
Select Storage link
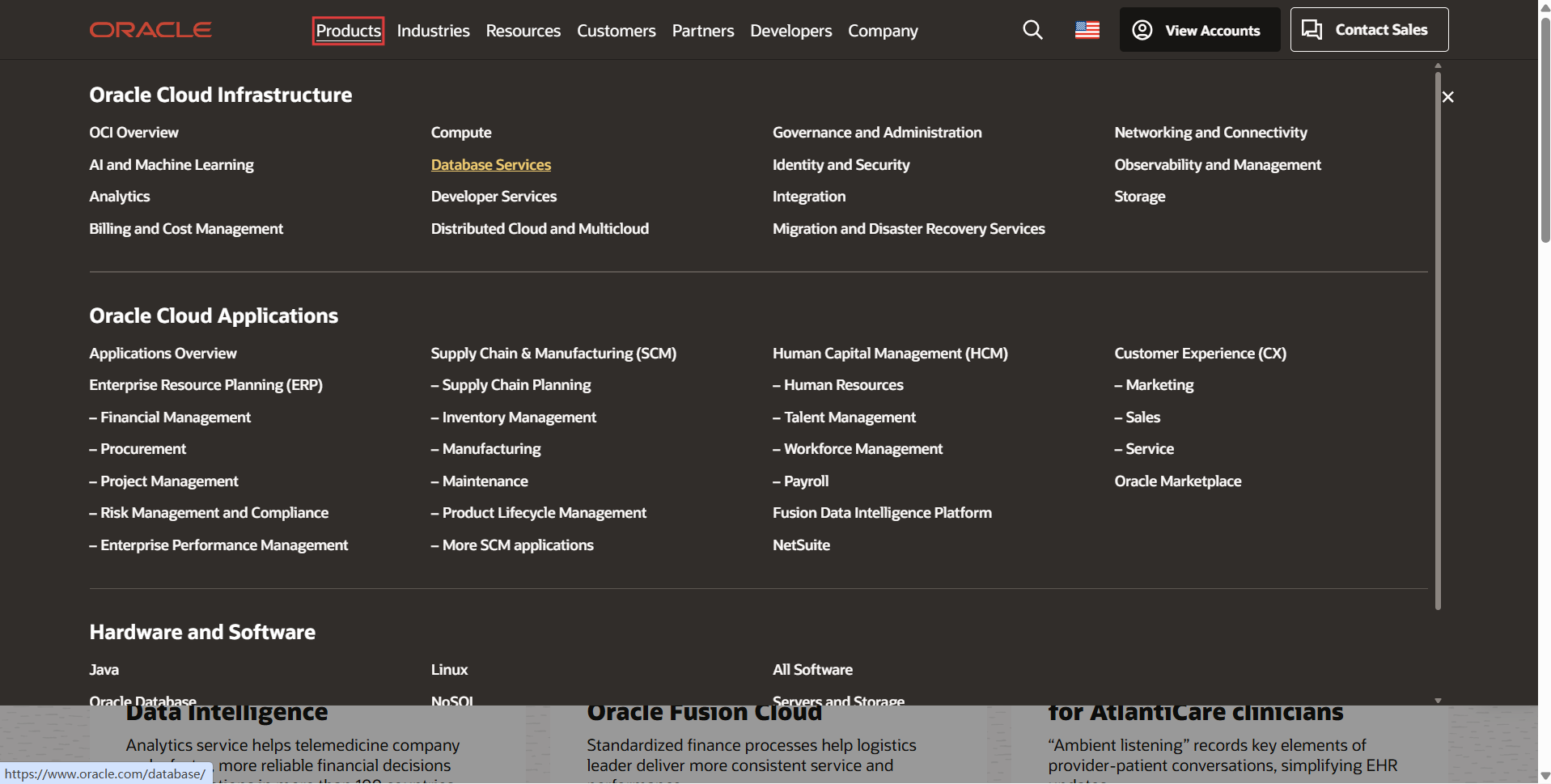(x=1139, y=197)
